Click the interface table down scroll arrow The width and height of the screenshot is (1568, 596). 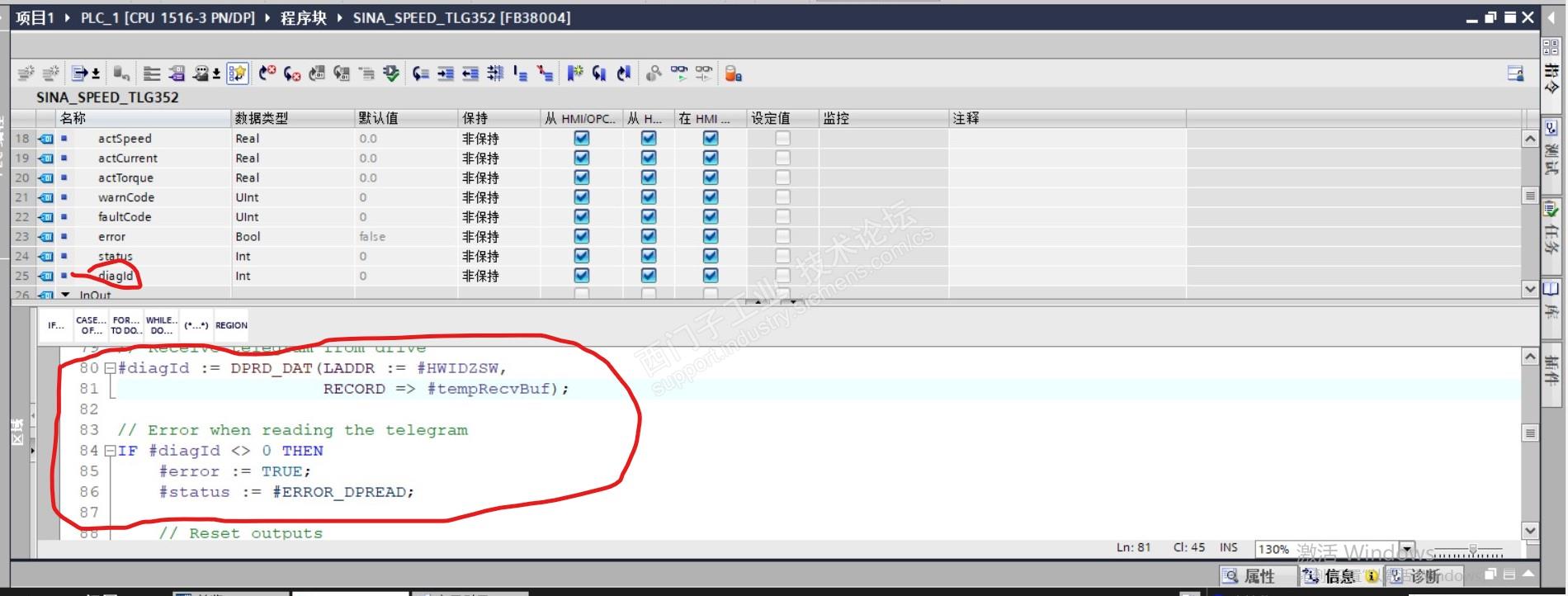(x=1530, y=289)
